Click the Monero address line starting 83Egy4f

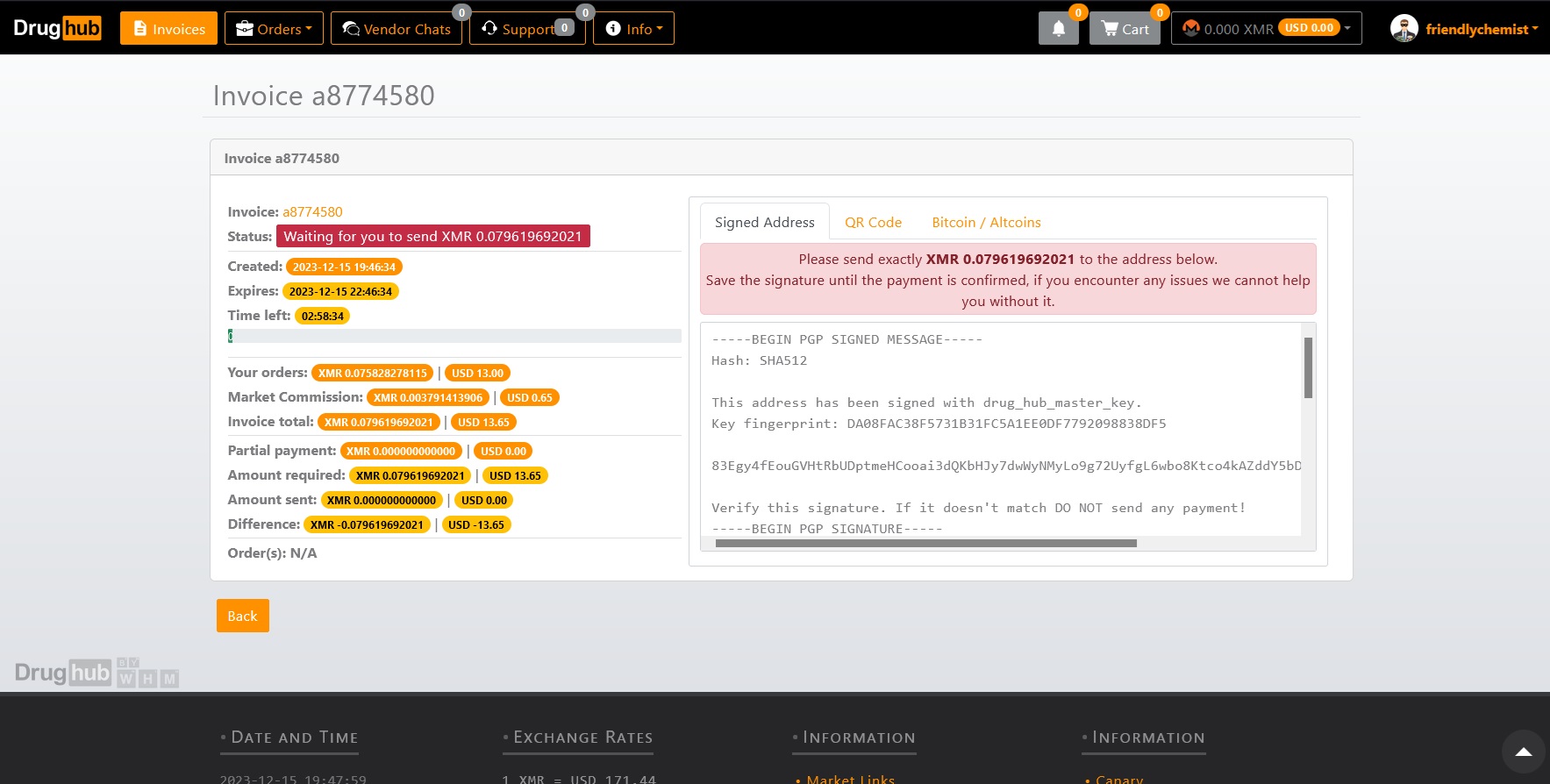click(x=1006, y=466)
